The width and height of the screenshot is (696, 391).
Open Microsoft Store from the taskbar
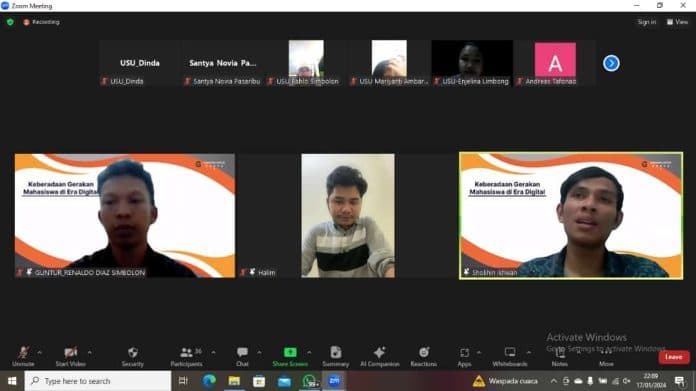tap(259, 381)
